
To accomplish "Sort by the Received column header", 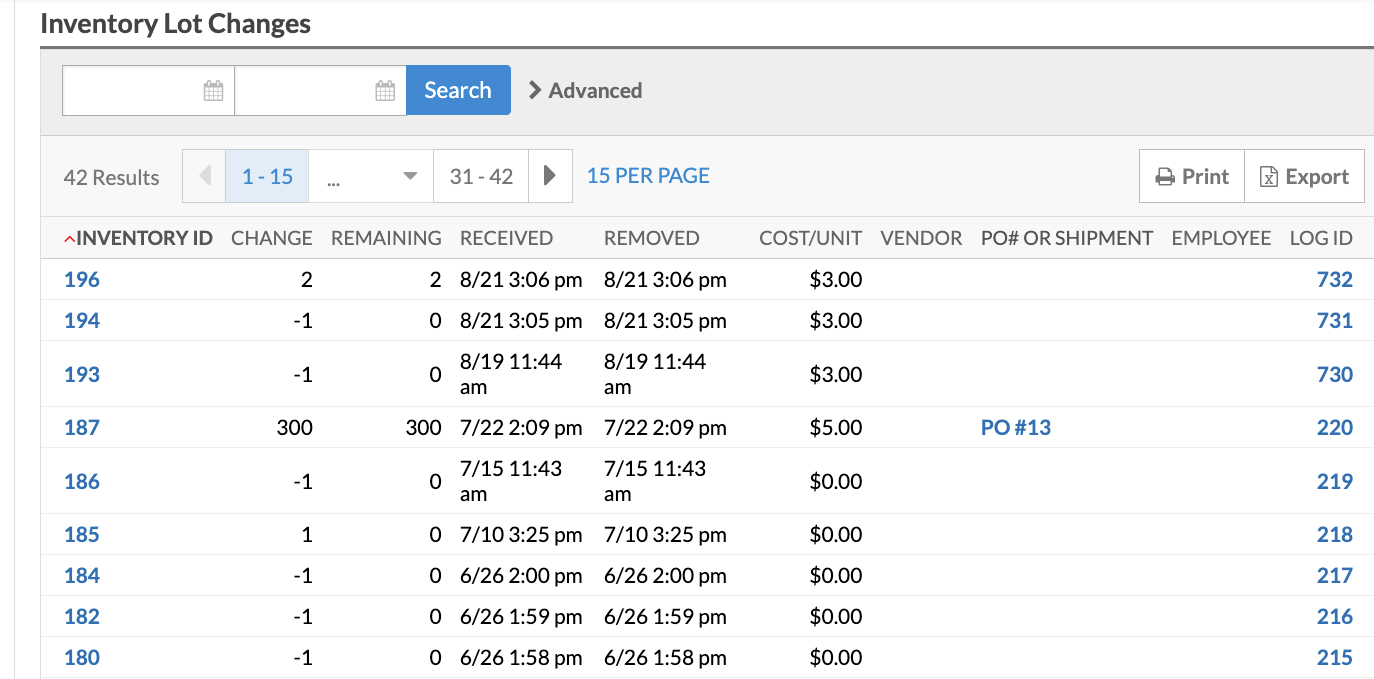I will [506, 238].
